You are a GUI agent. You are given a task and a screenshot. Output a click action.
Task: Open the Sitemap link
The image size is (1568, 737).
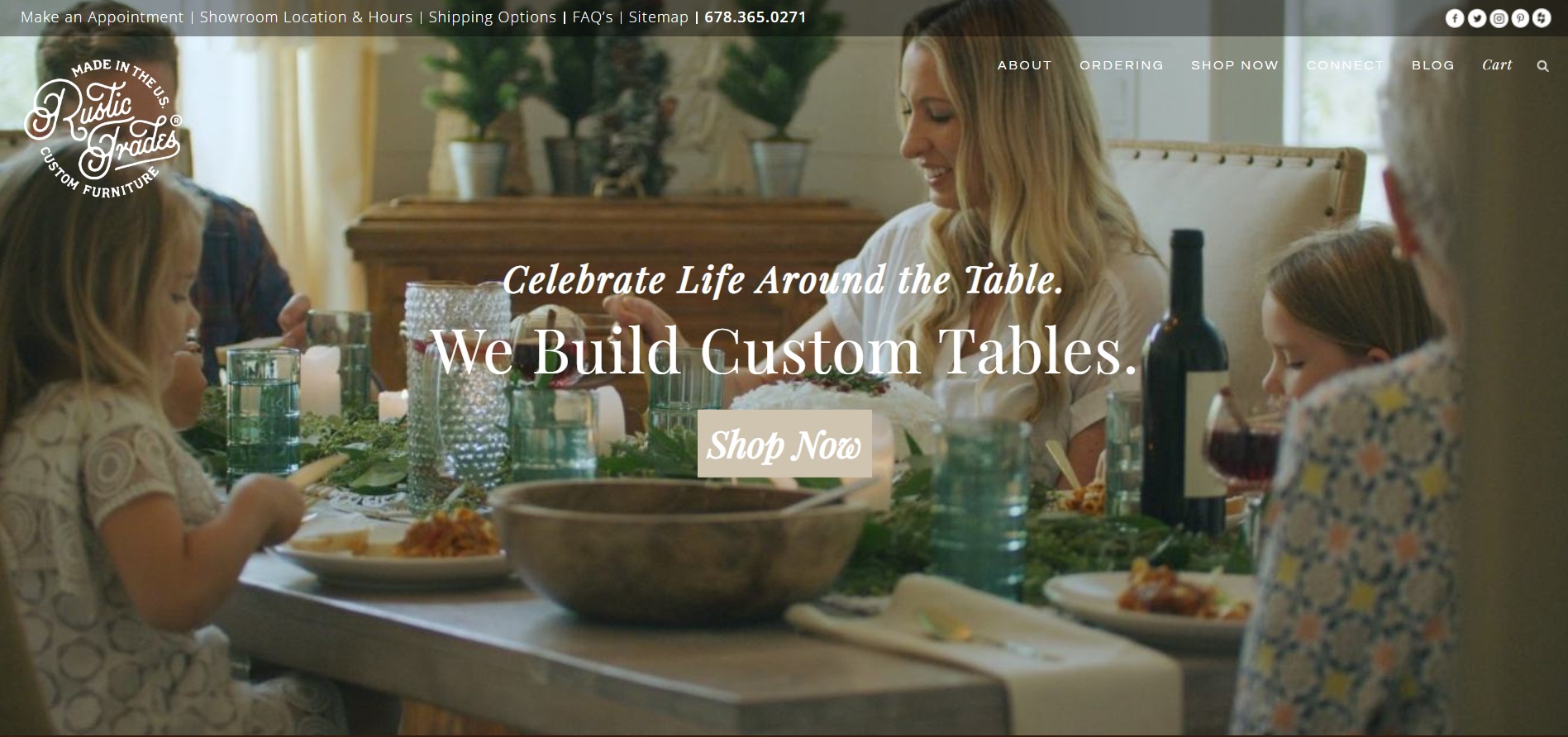click(658, 17)
